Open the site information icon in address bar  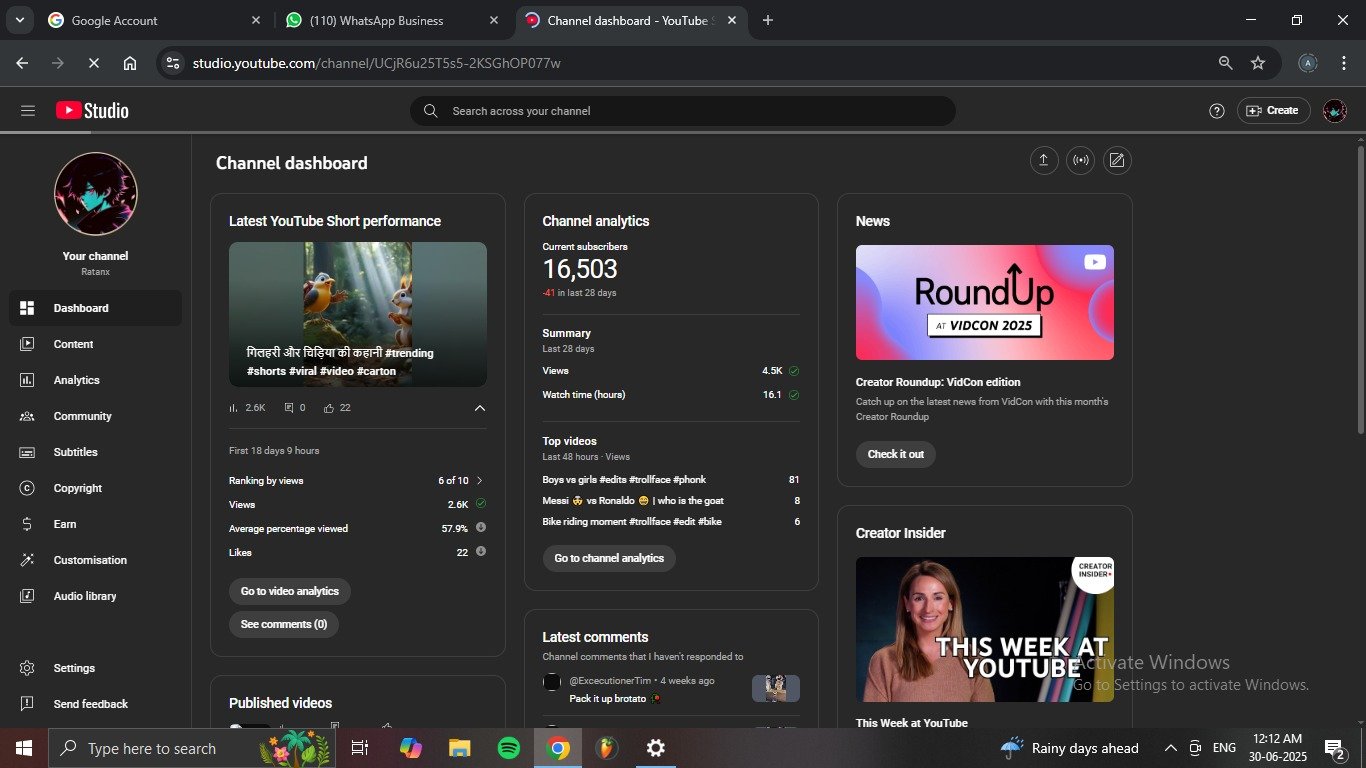(x=173, y=63)
